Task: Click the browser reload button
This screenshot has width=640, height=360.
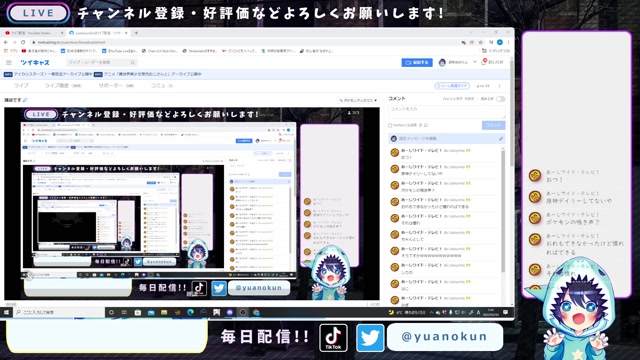Action: [23, 42]
